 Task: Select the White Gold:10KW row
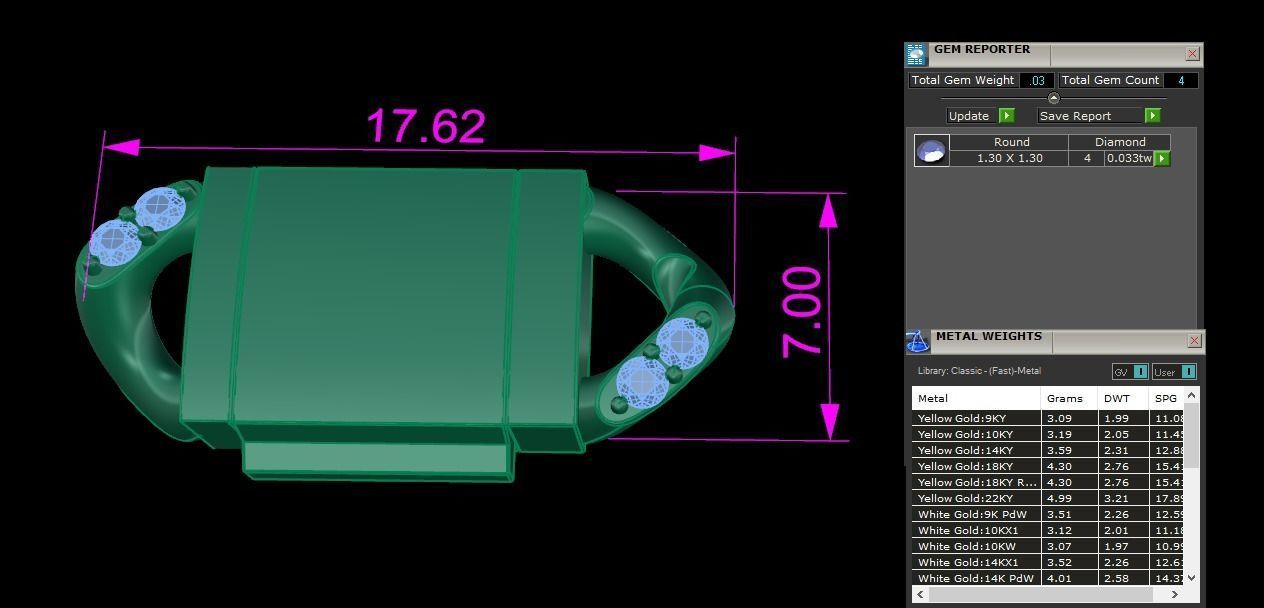click(1048, 546)
